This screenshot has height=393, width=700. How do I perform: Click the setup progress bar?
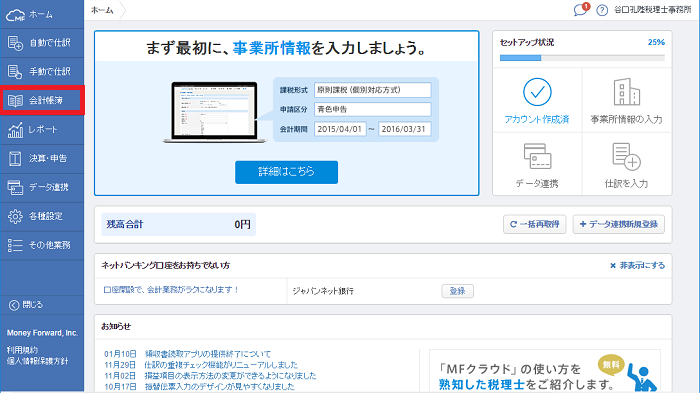pyautogui.click(x=582, y=58)
